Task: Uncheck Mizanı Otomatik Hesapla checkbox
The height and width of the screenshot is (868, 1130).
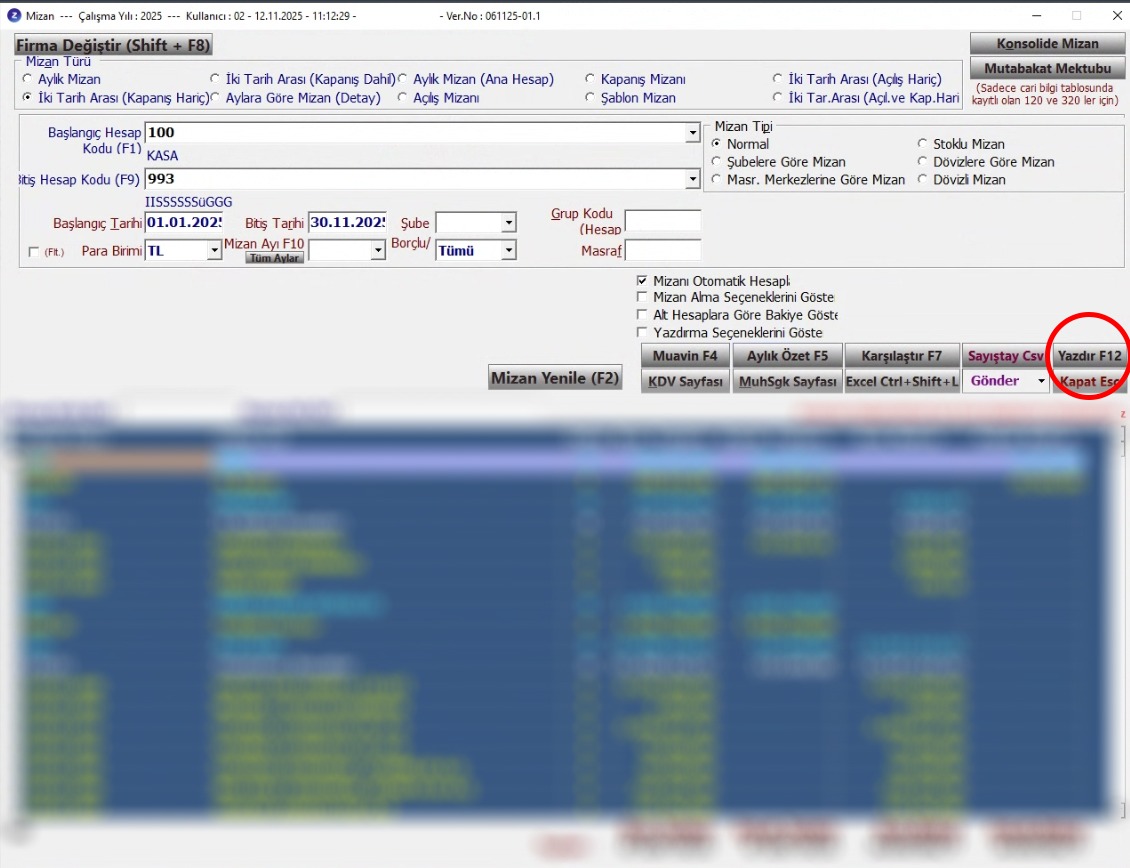Action: [642, 281]
